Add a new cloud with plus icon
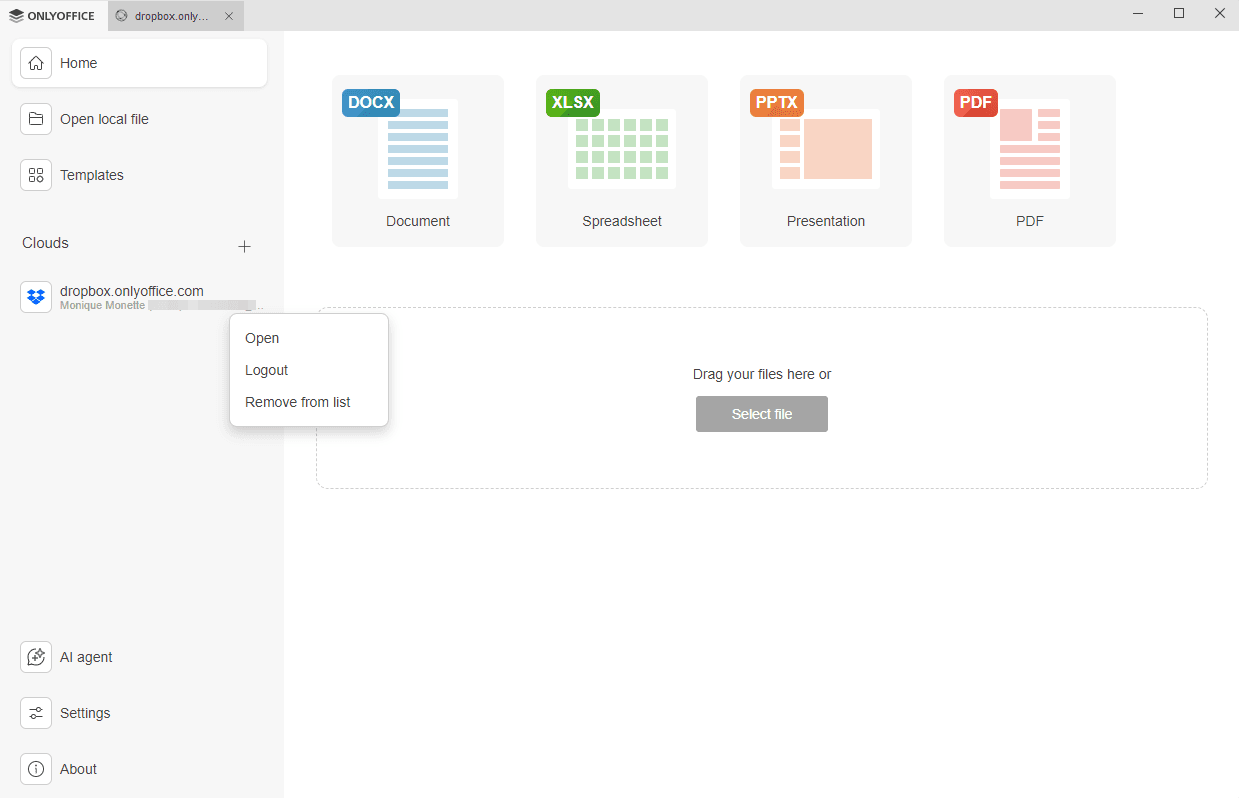This screenshot has width=1239, height=798. click(x=244, y=246)
